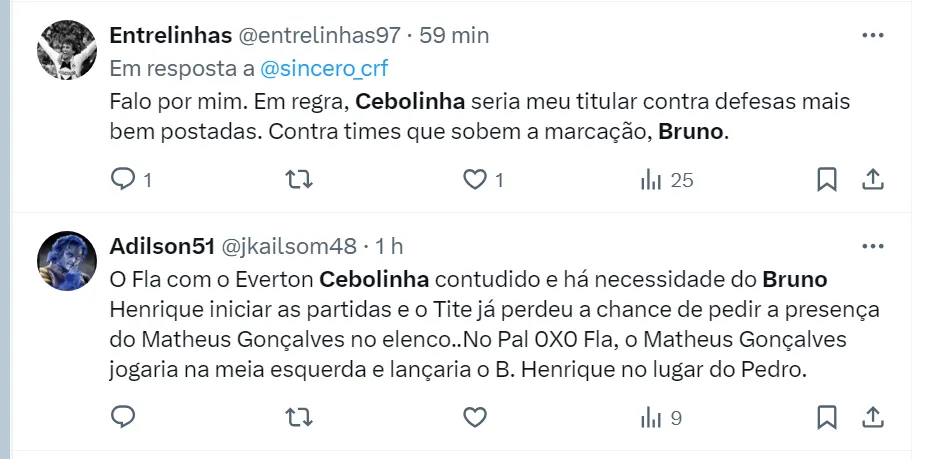Click the Adilson51 profile avatar
The image size is (940, 459).
pos(67,260)
